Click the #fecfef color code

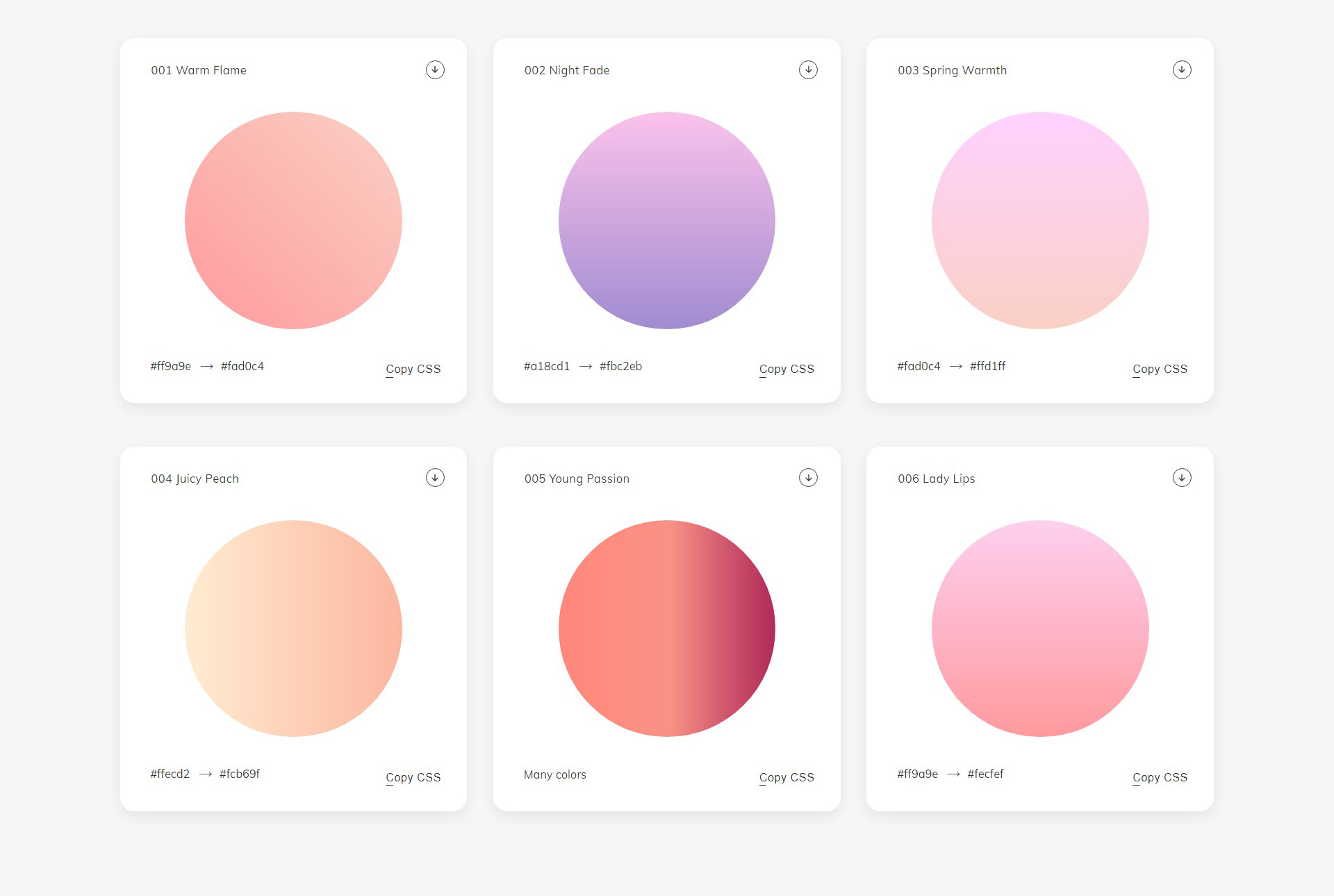tap(985, 774)
